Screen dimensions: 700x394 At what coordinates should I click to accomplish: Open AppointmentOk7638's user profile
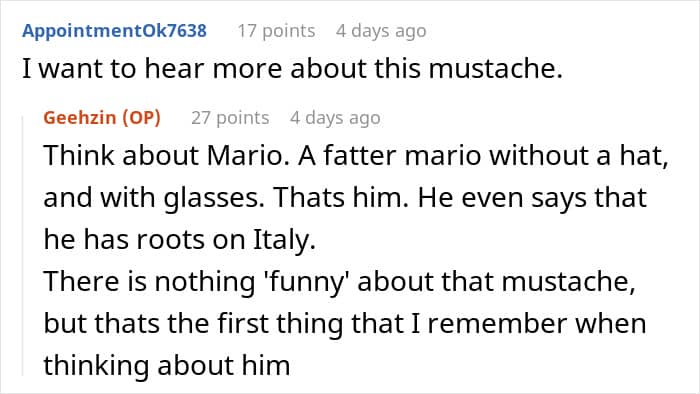(x=114, y=31)
